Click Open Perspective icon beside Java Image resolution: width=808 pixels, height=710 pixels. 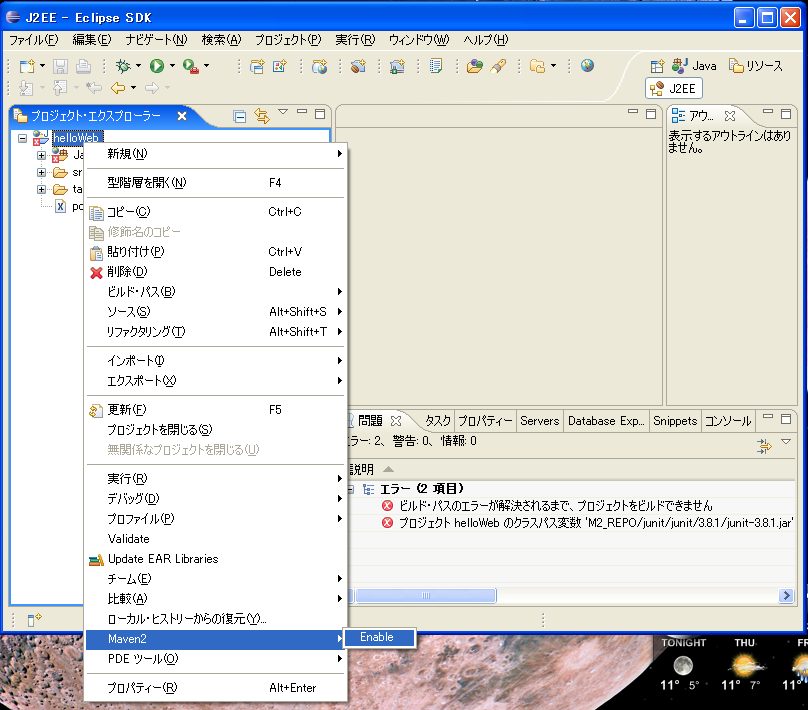pos(658,65)
